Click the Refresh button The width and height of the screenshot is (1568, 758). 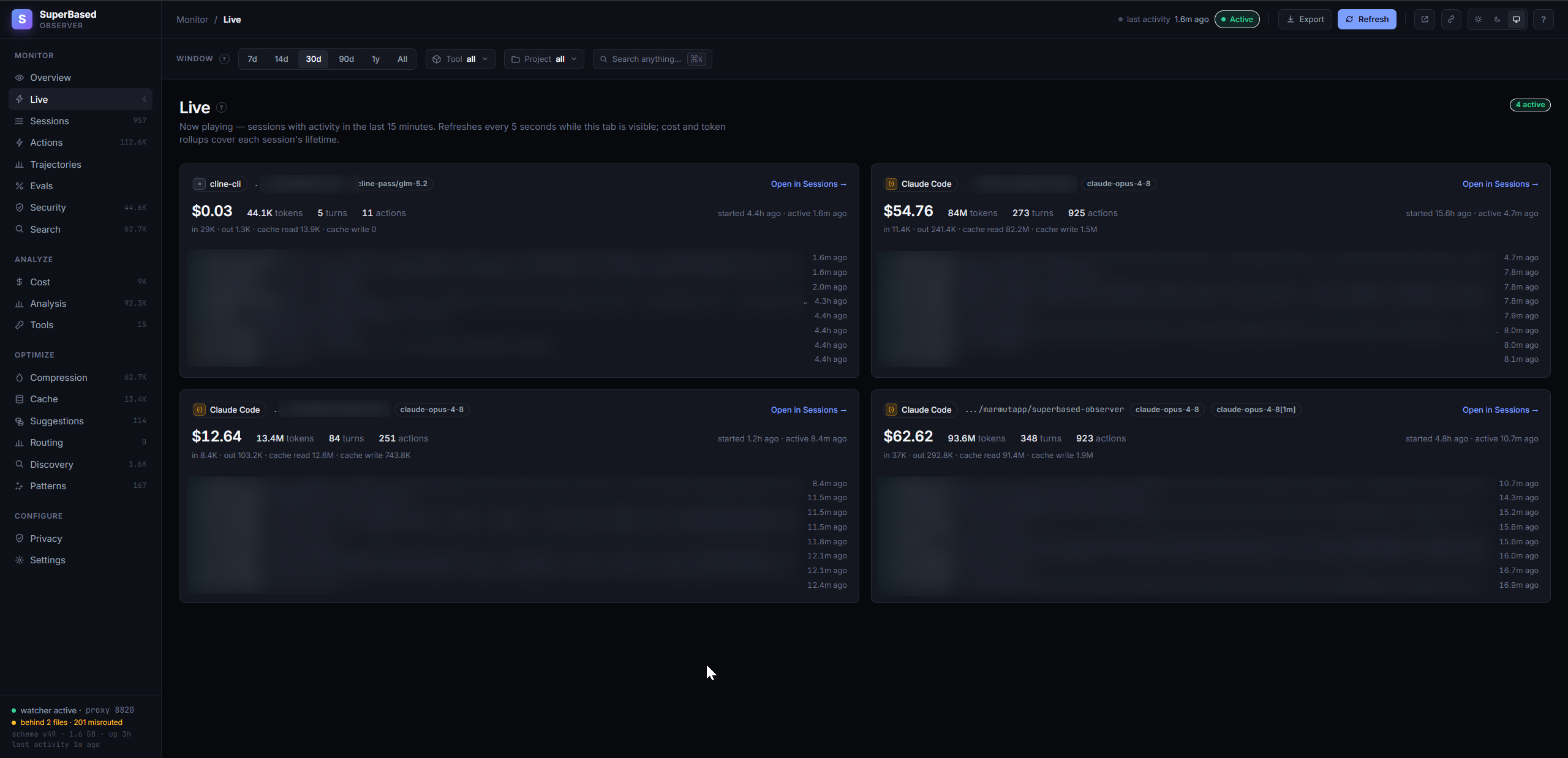(x=1367, y=20)
